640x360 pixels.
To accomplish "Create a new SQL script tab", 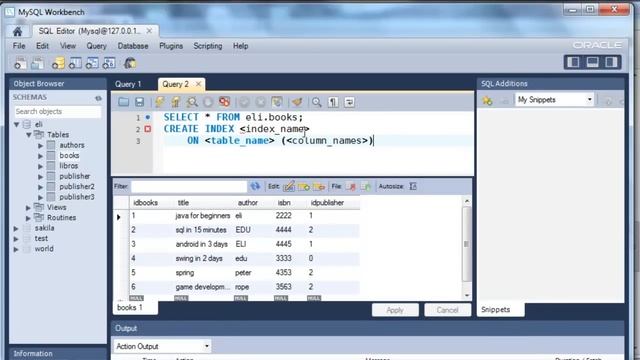I will (20, 63).
